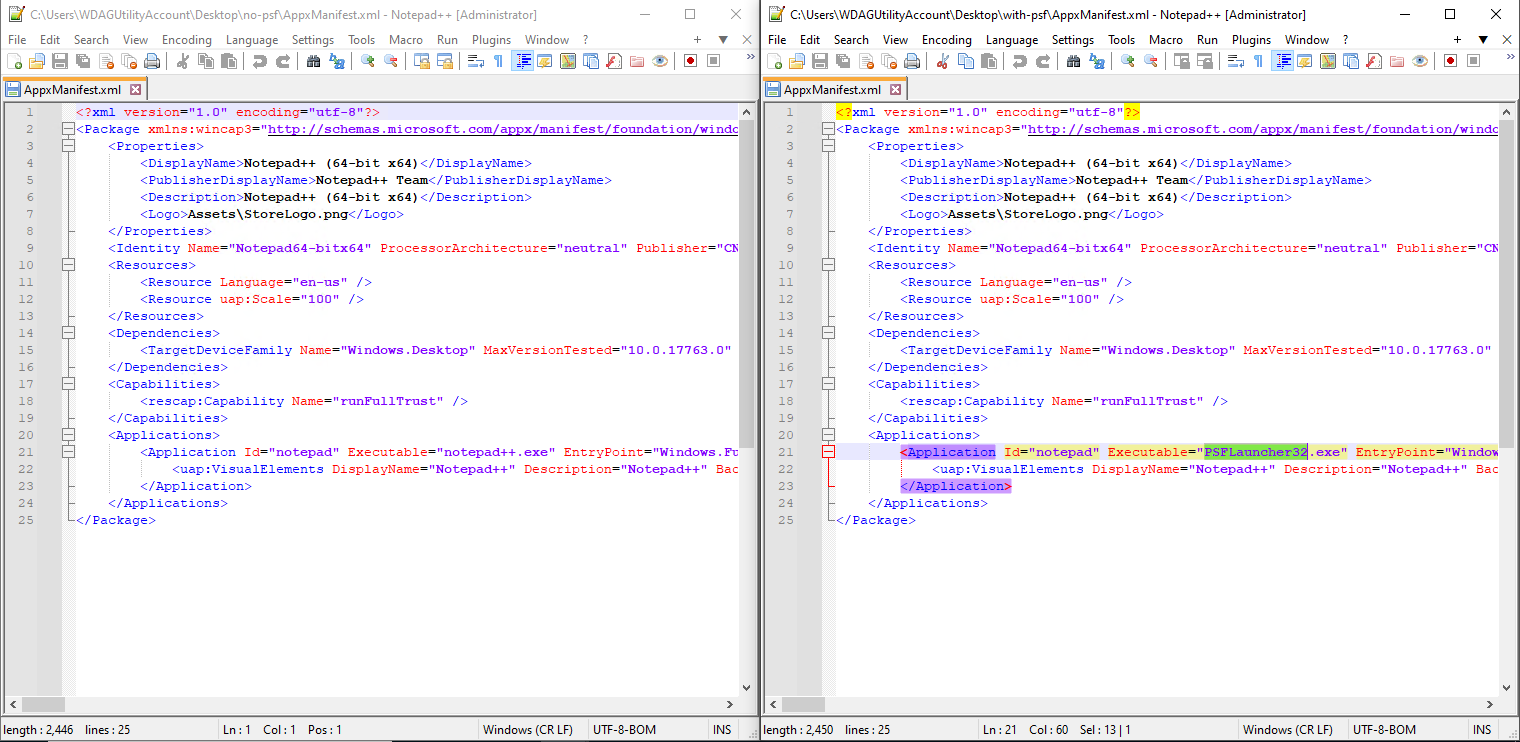This screenshot has width=1520, height=742.
Task: Click Copy icon in with-psf window toolbar
Action: (x=965, y=61)
